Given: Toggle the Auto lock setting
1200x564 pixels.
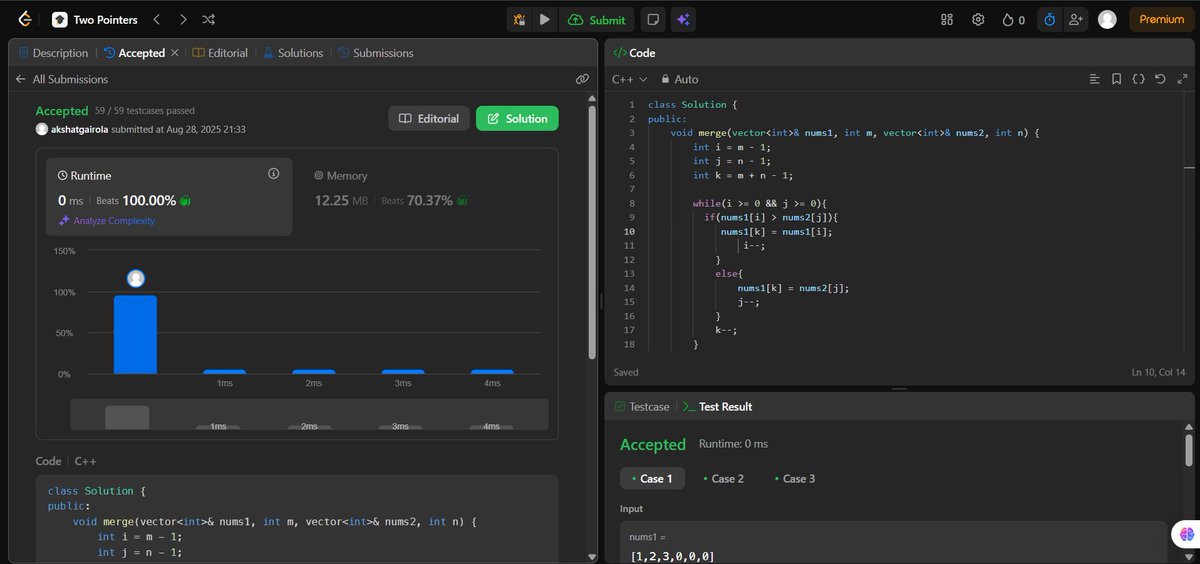Looking at the screenshot, I should tap(678, 79).
